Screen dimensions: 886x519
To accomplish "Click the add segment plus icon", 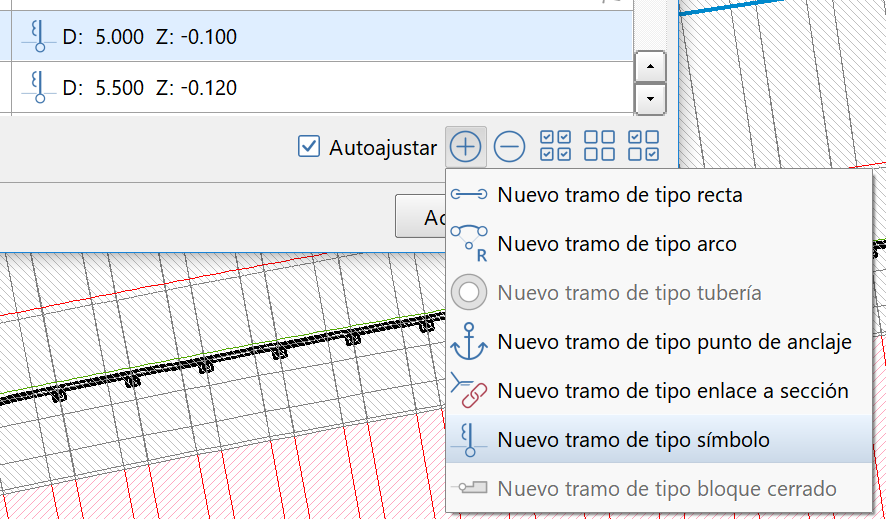I will [466, 147].
